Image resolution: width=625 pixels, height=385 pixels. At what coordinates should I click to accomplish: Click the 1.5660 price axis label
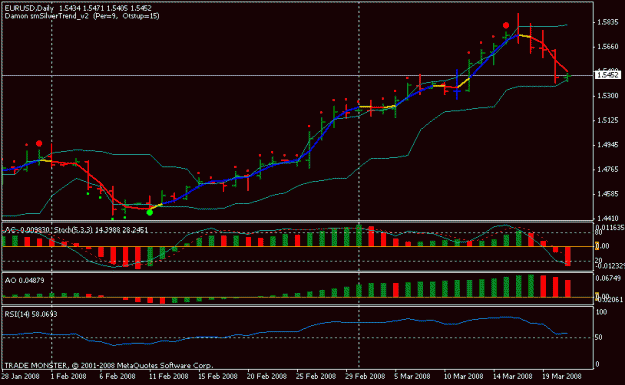point(608,47)
